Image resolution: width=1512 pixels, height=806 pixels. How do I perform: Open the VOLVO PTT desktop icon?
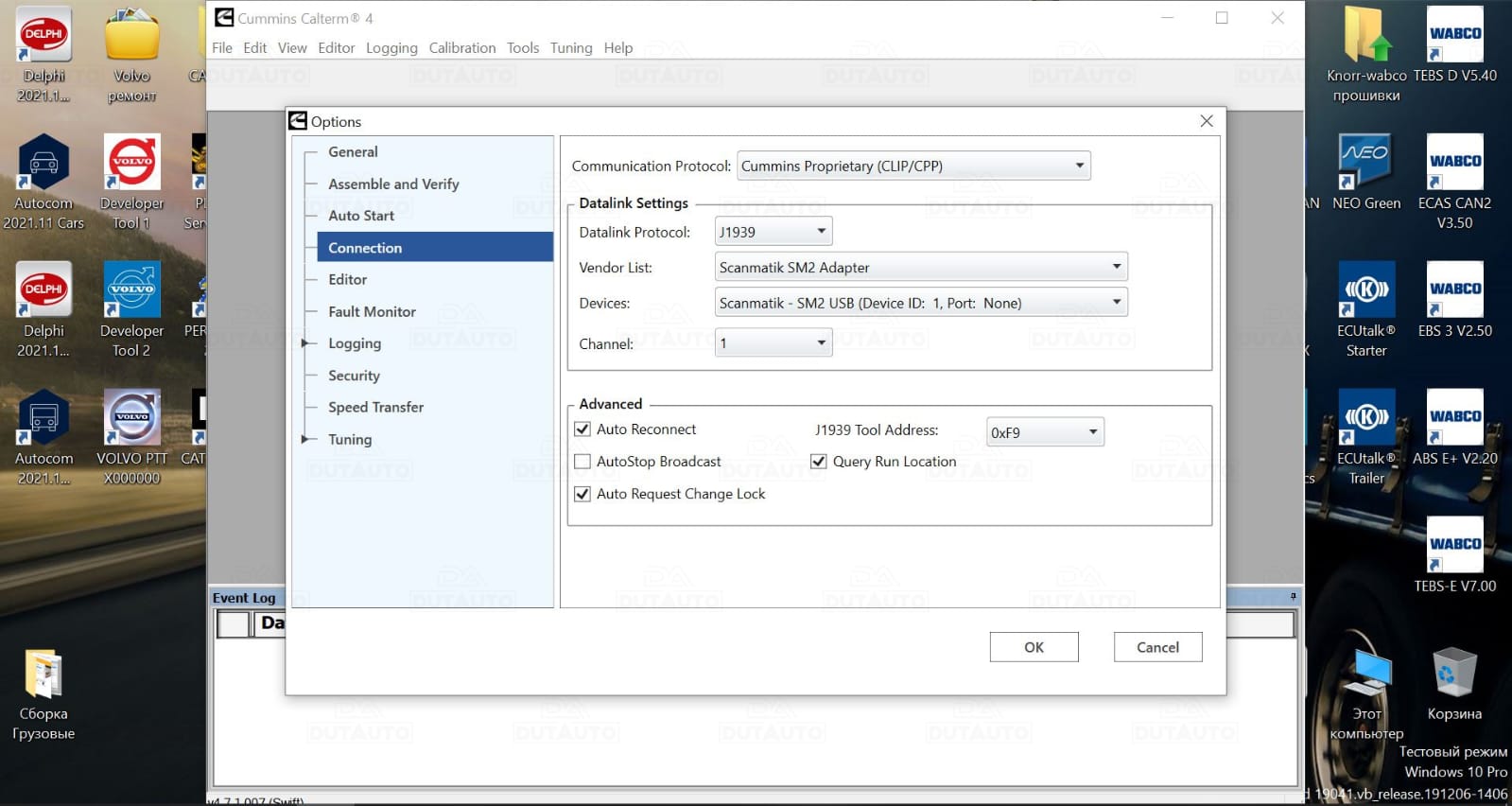(x=131, y=418)
